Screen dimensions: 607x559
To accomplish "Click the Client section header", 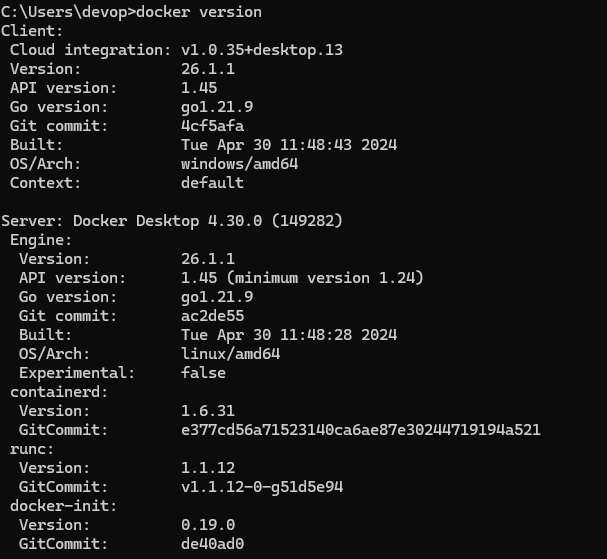I will click(32, 31).
